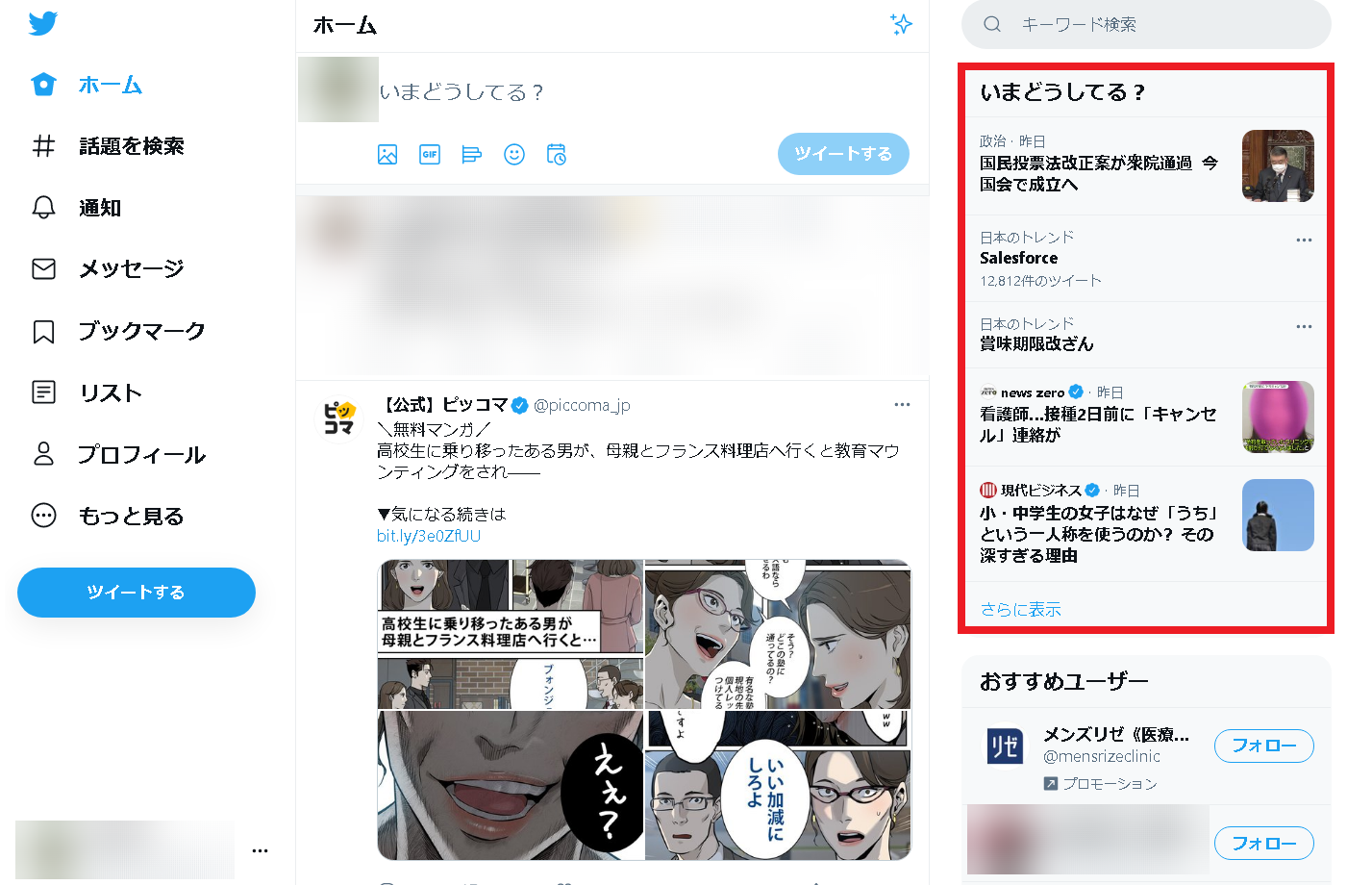
Task: Schedule tweet with the calendar icon
Action: click(557, 154)
